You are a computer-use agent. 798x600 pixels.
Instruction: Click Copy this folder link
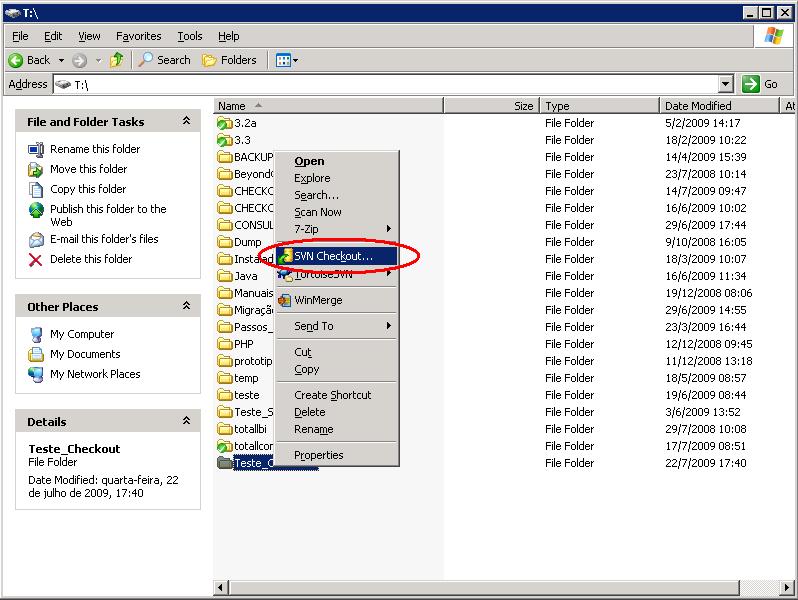88,189
